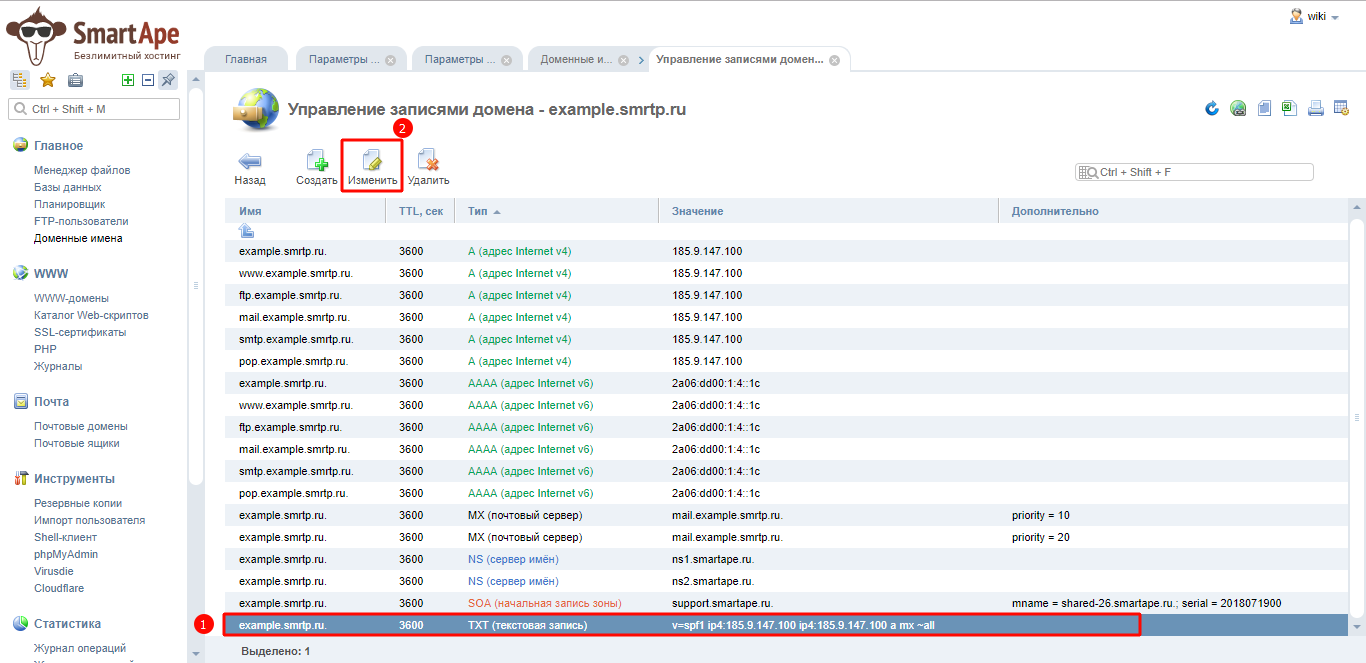Switch to the Главная tab
The image size is (1366, 663).
246,59
